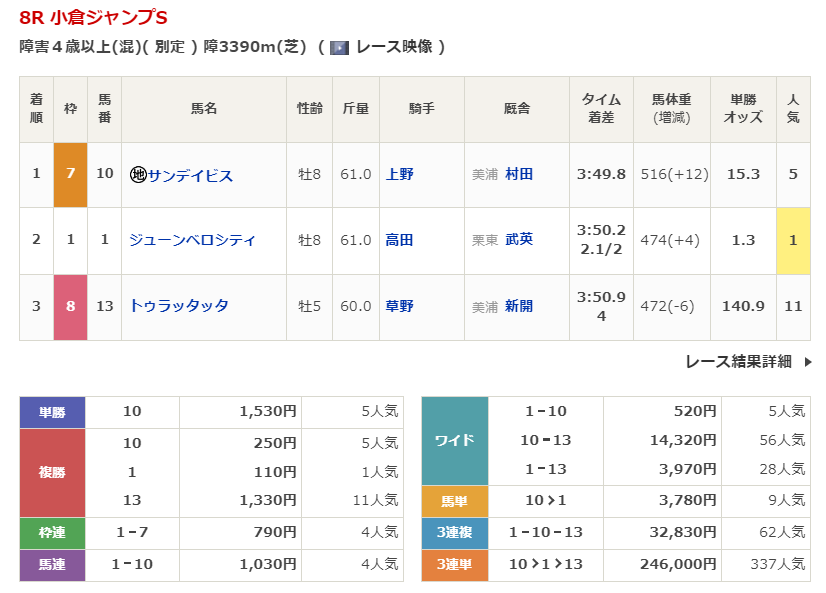Click the 3連単 payout label
This screenshot has height=593, width=826.
455,565
